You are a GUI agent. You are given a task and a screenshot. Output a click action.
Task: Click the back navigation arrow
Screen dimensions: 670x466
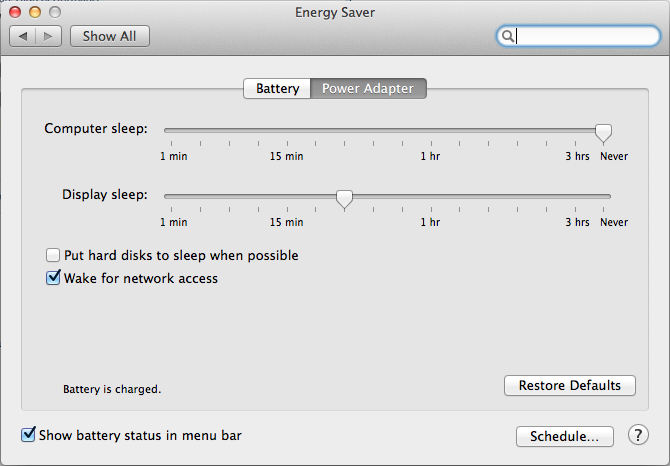pyautogui.click(x=23, y=36)
